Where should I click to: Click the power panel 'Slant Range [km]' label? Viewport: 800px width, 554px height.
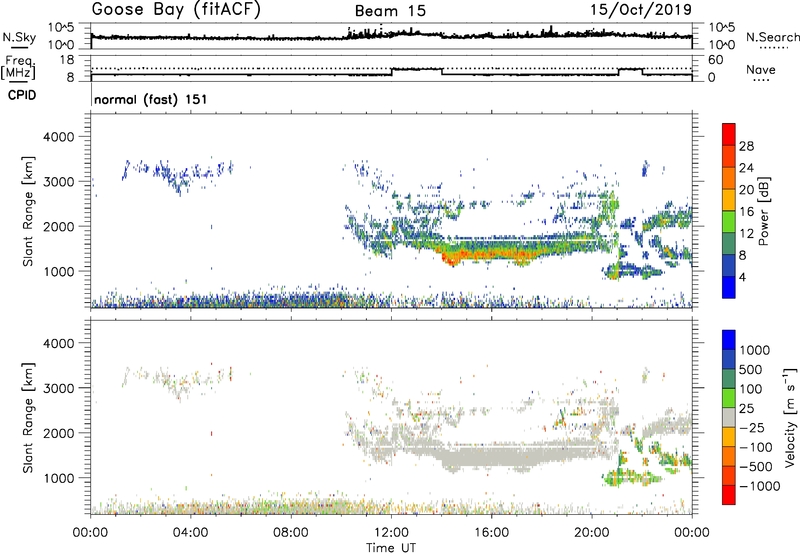[x=28, y=211]
